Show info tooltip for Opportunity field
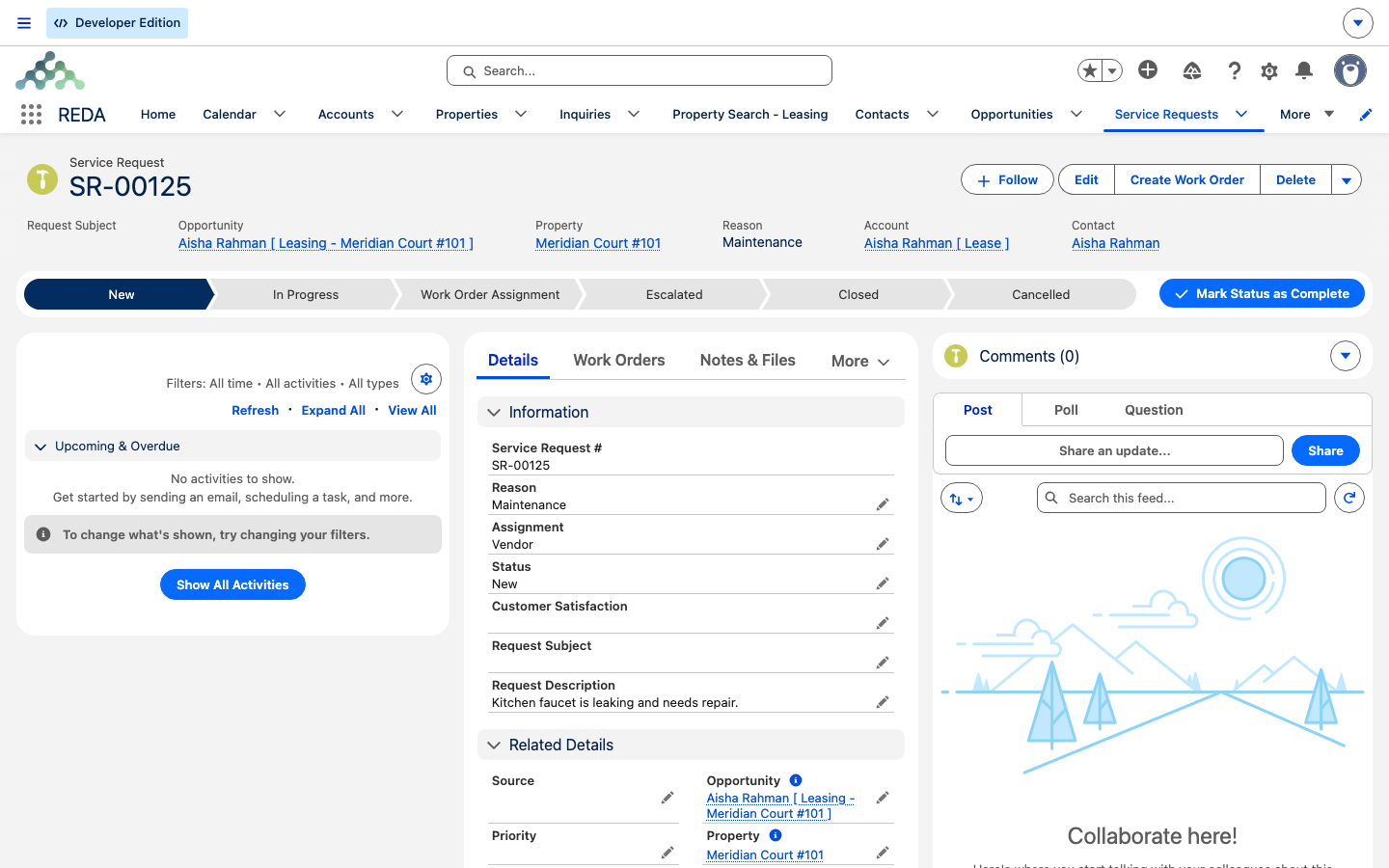 pyautogui.click(x=796, y=780)
